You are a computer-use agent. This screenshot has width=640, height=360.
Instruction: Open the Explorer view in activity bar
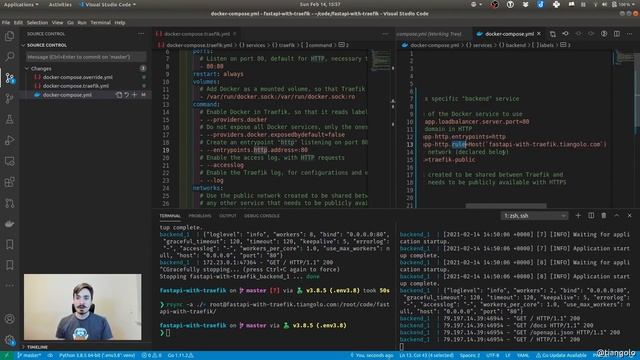pos(9,36)
